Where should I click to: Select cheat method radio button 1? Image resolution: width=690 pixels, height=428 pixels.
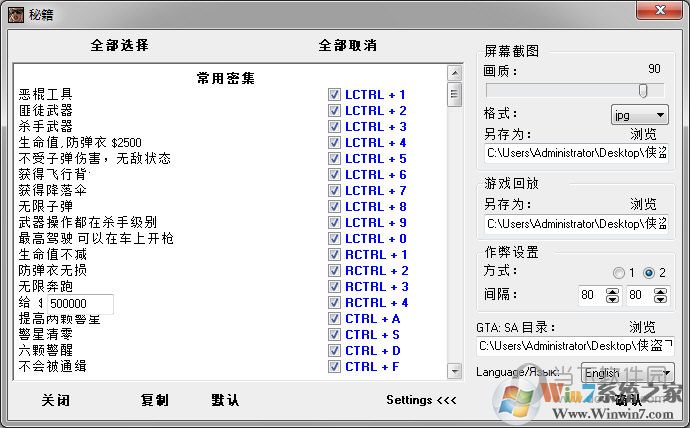click(619, 273)
